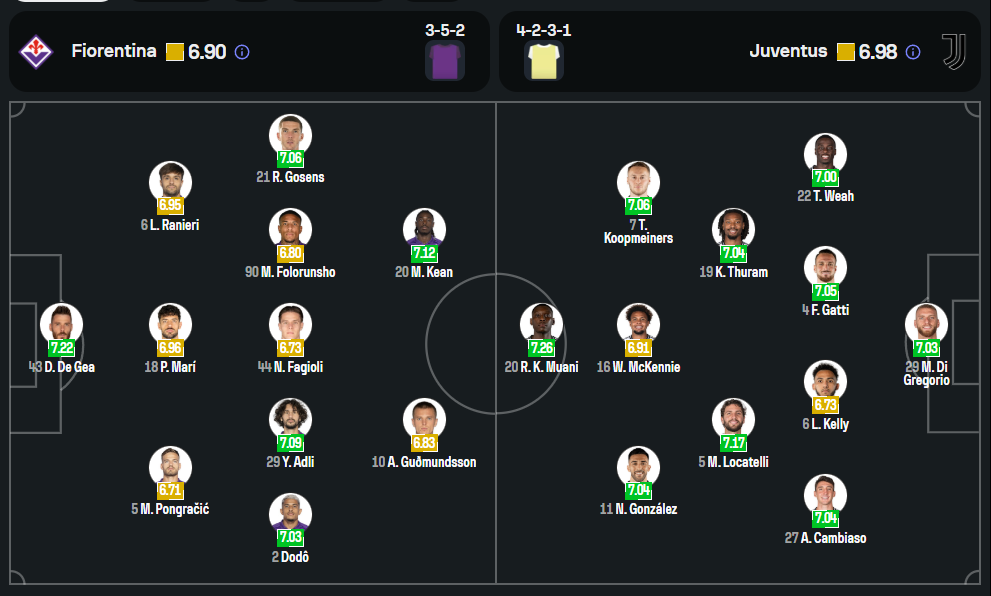Screen dimensions: 991x596
Task: Click the Fiorentina 6.90 yellow rating square
Action: pyautogui.click(x=175, y=52)
